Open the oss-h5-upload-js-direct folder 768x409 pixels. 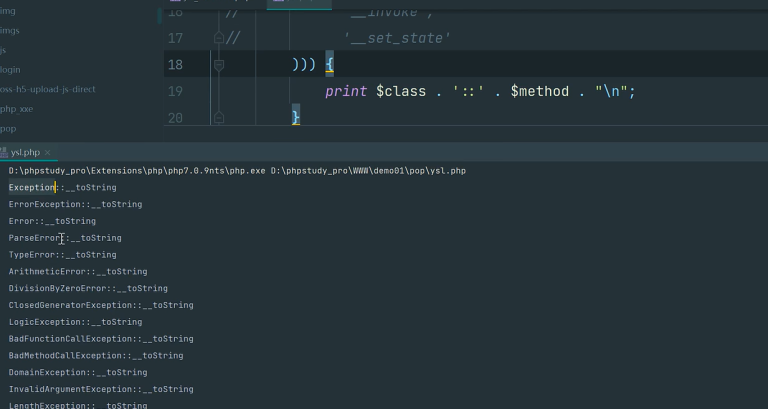tap(48, 89)
